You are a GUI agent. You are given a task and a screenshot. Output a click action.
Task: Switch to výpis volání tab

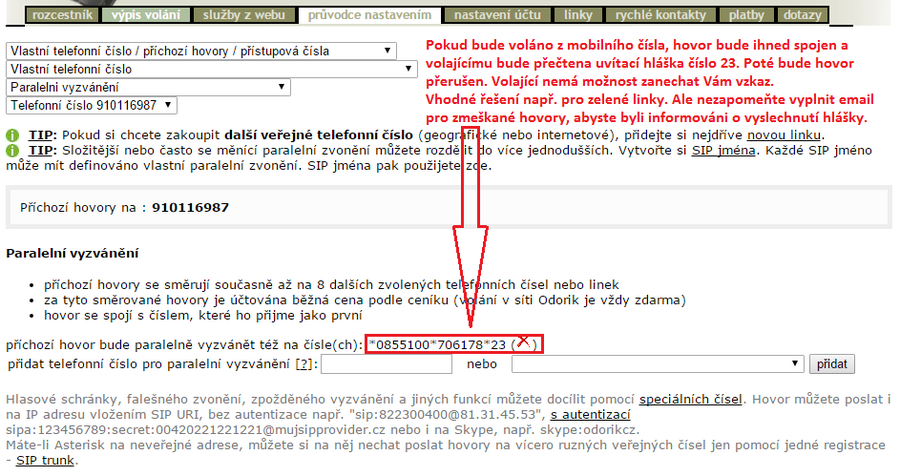(x=146, y=15)
